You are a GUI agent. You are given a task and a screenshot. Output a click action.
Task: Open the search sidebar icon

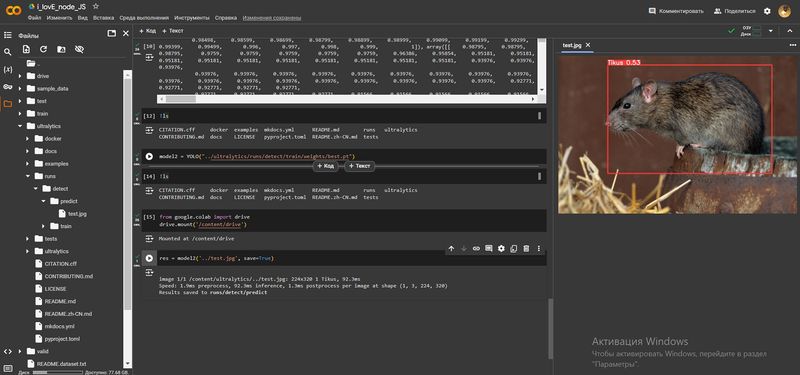click(x=8, y=52)
